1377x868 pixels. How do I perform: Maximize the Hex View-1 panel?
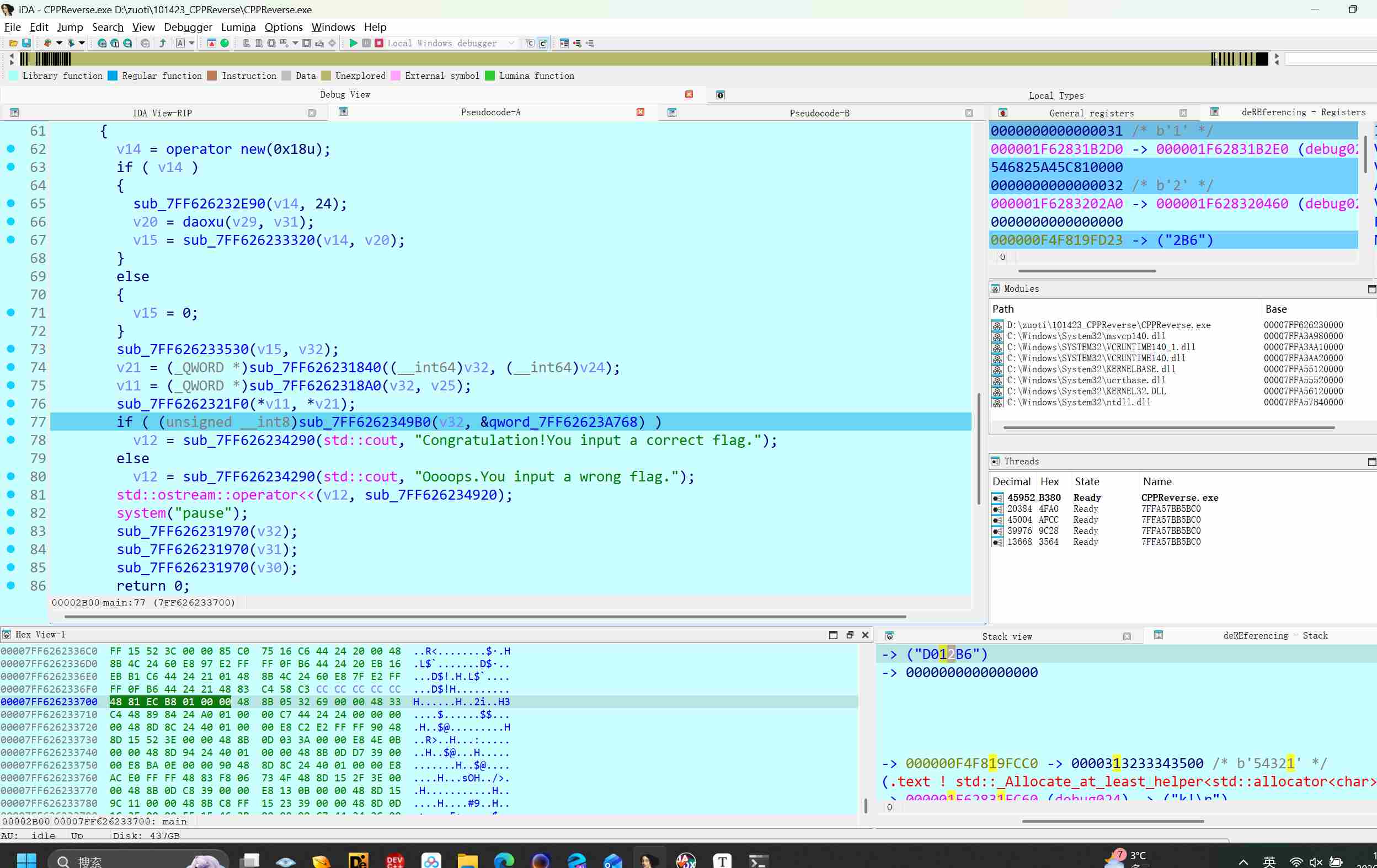833,635
